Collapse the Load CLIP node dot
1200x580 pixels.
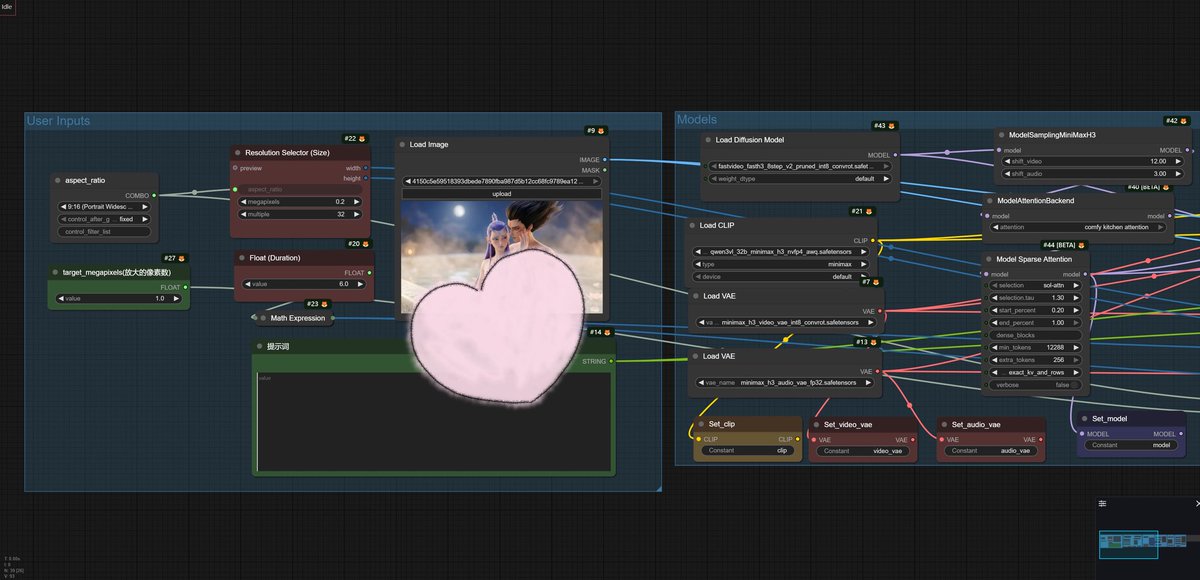tap(692, 226)
